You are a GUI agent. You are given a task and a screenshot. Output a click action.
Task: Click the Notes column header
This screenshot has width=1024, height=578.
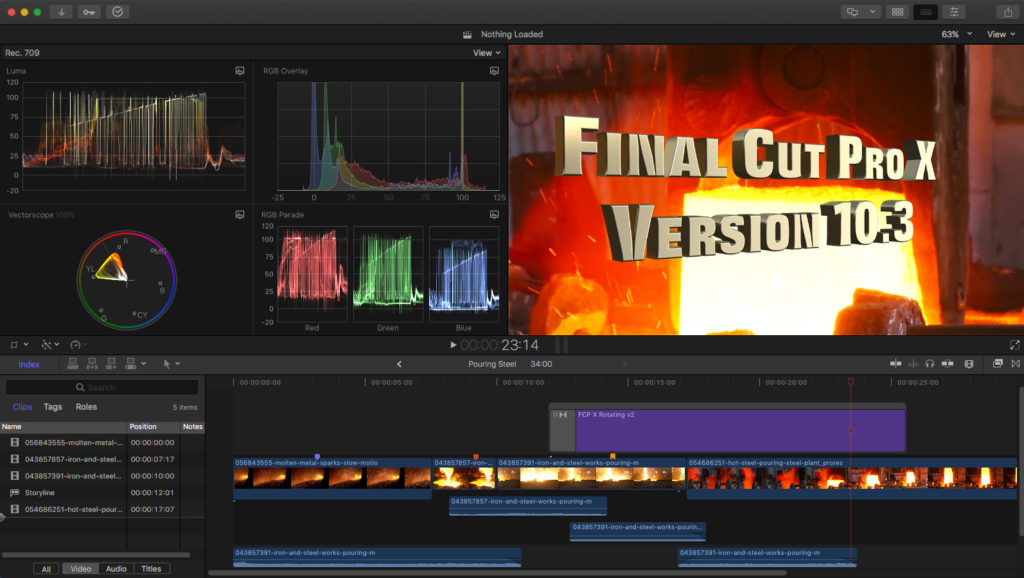coord(193,426)
